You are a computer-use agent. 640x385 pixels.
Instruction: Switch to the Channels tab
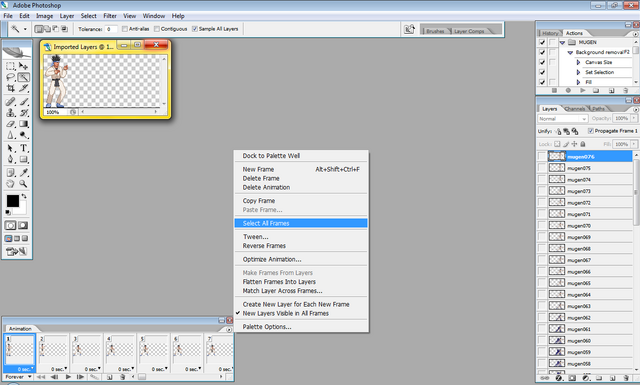575,109
